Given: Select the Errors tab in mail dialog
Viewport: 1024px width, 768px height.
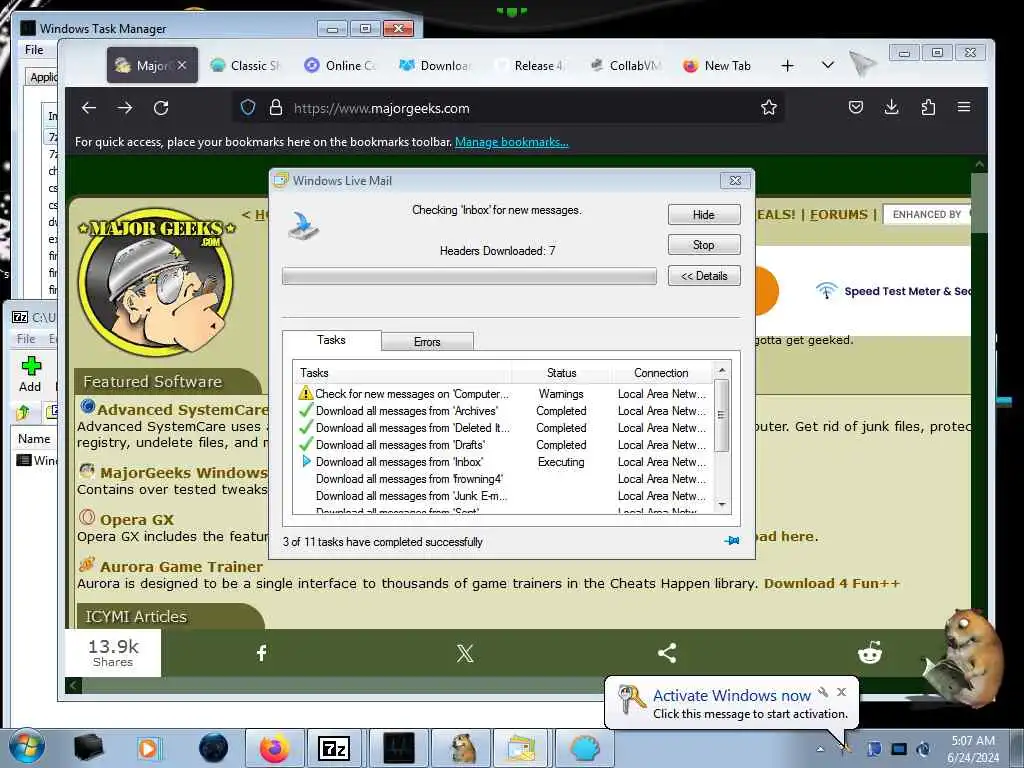Looking at the screenshot, I should click(x=427, y=342).
